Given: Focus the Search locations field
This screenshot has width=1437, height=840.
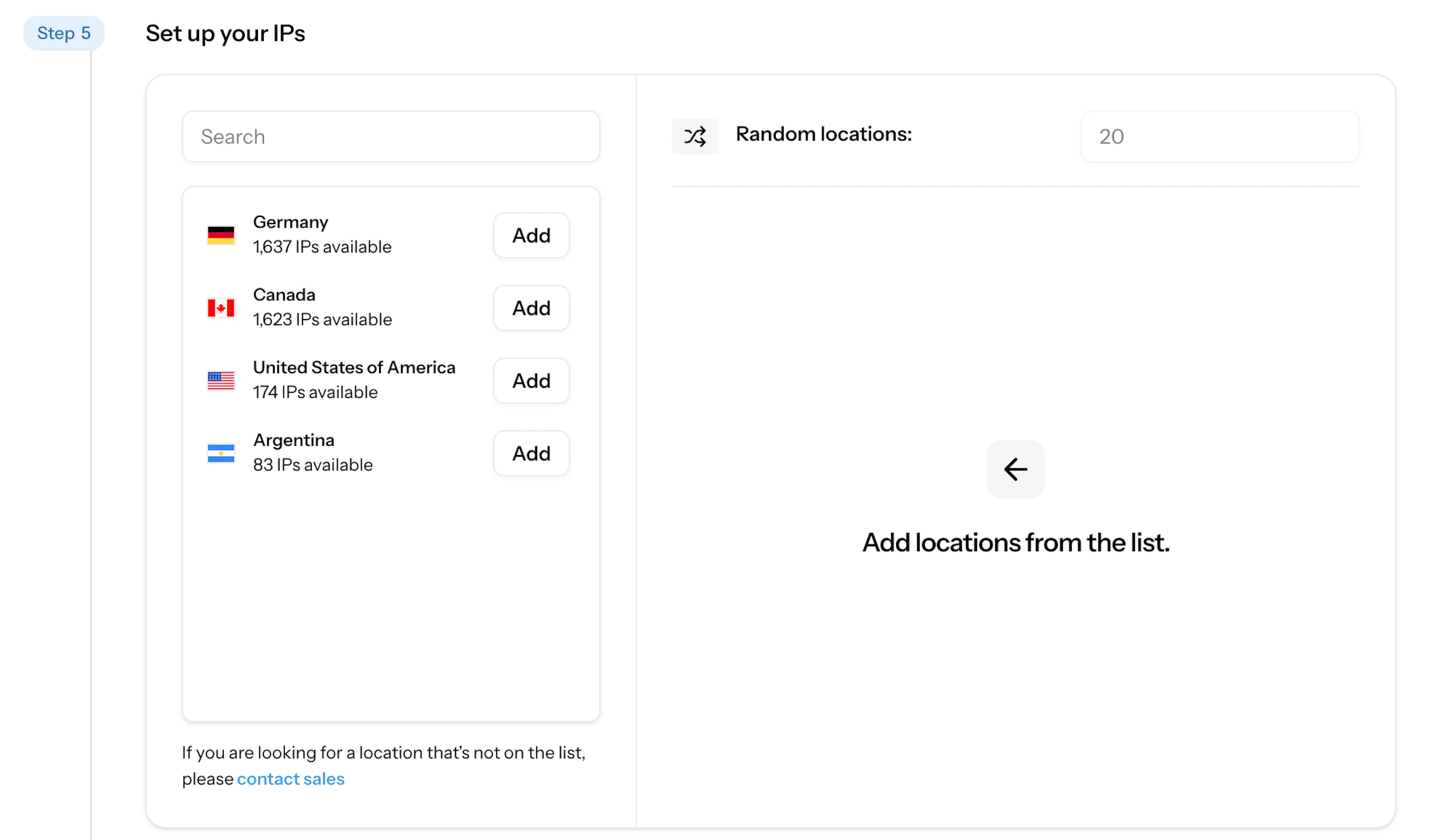Looking at the screenshot, I should point(391,136).
